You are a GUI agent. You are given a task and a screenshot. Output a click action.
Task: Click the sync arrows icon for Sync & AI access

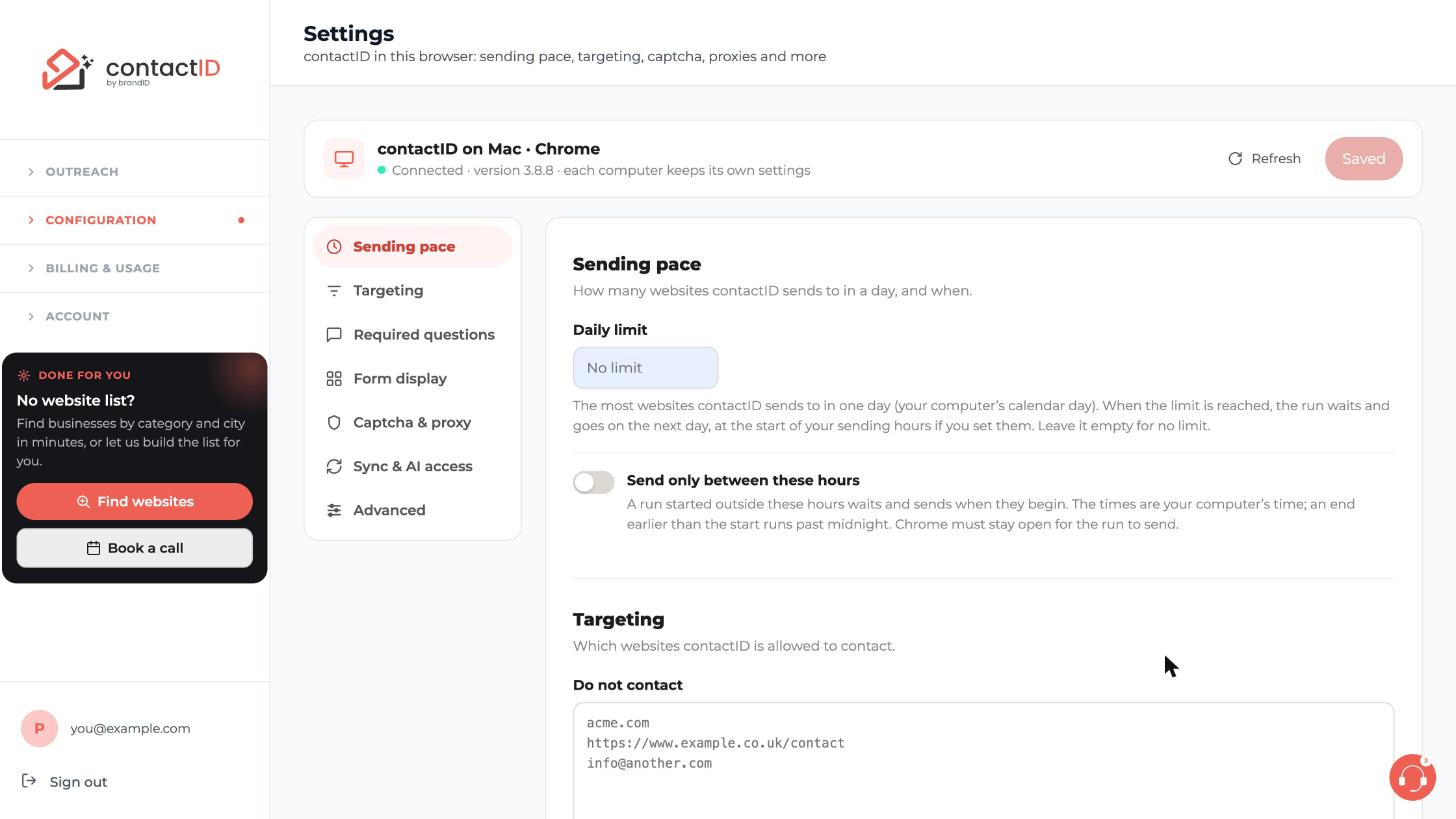click(334, 467)
